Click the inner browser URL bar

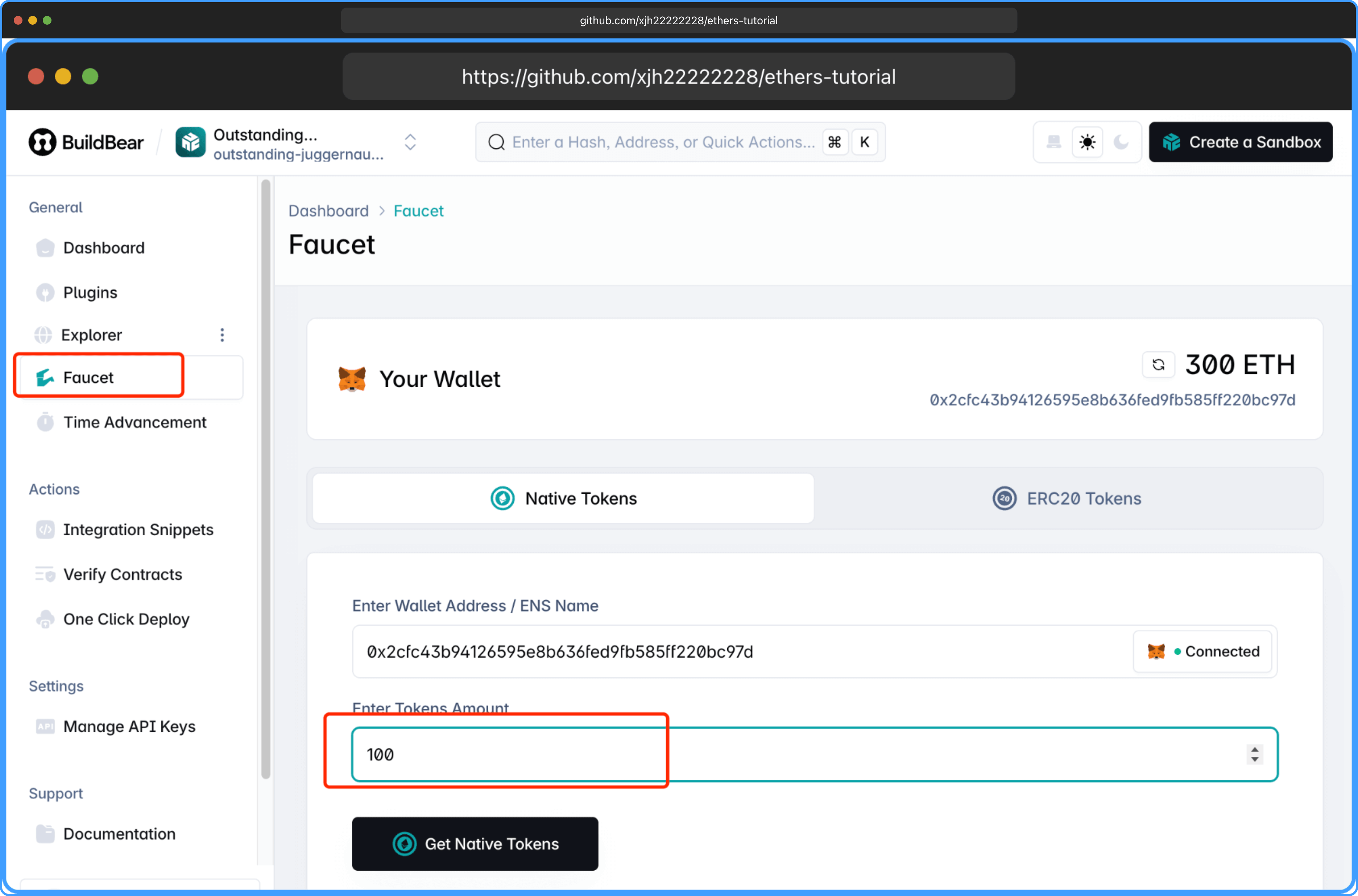coord(678,76)
